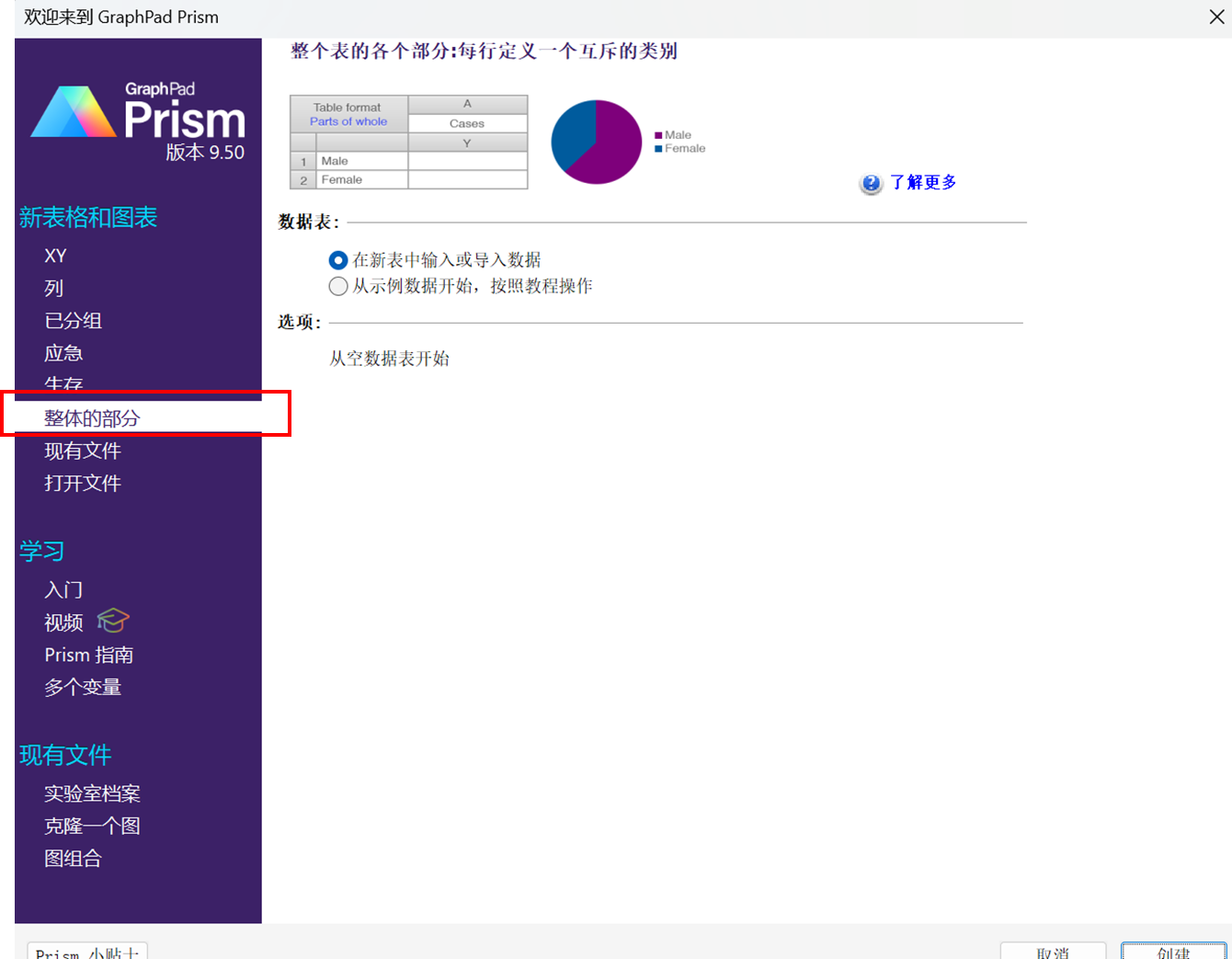Select 图组合 option

[x=73, y=858]
